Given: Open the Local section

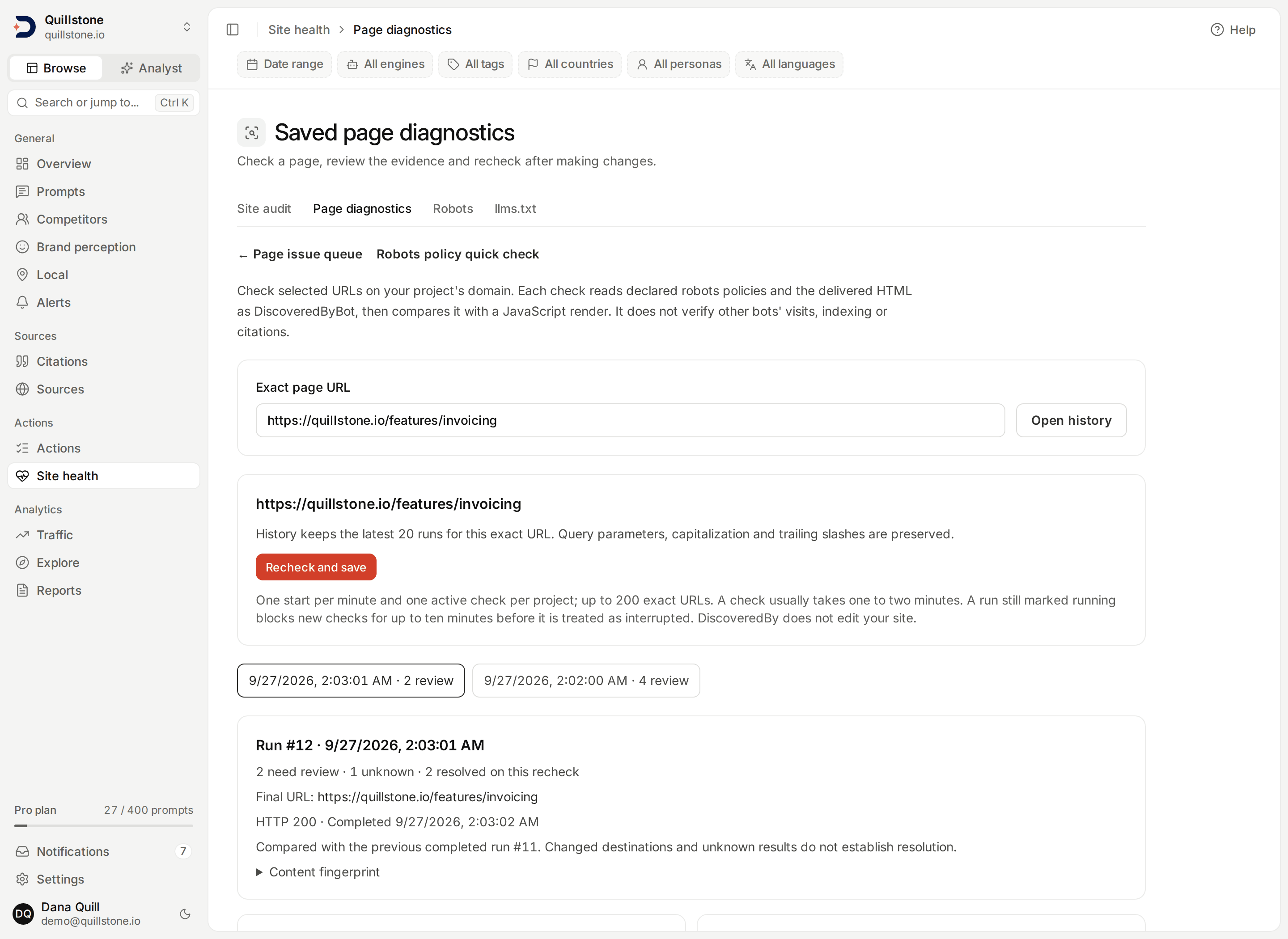Looking at the screenshot, I should click(103, 275).
